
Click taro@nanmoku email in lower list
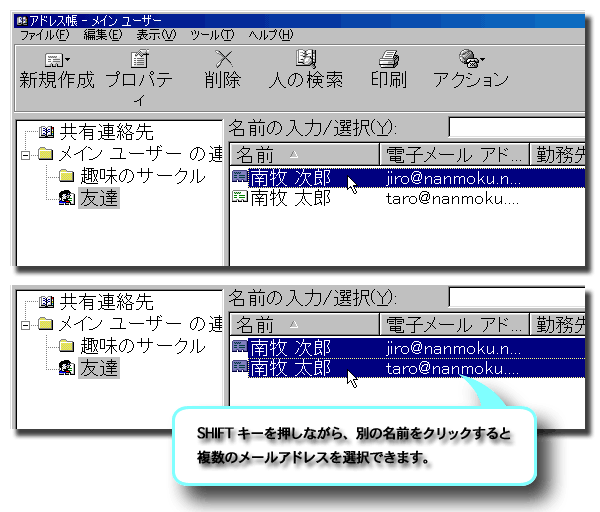tap(452, 369)
